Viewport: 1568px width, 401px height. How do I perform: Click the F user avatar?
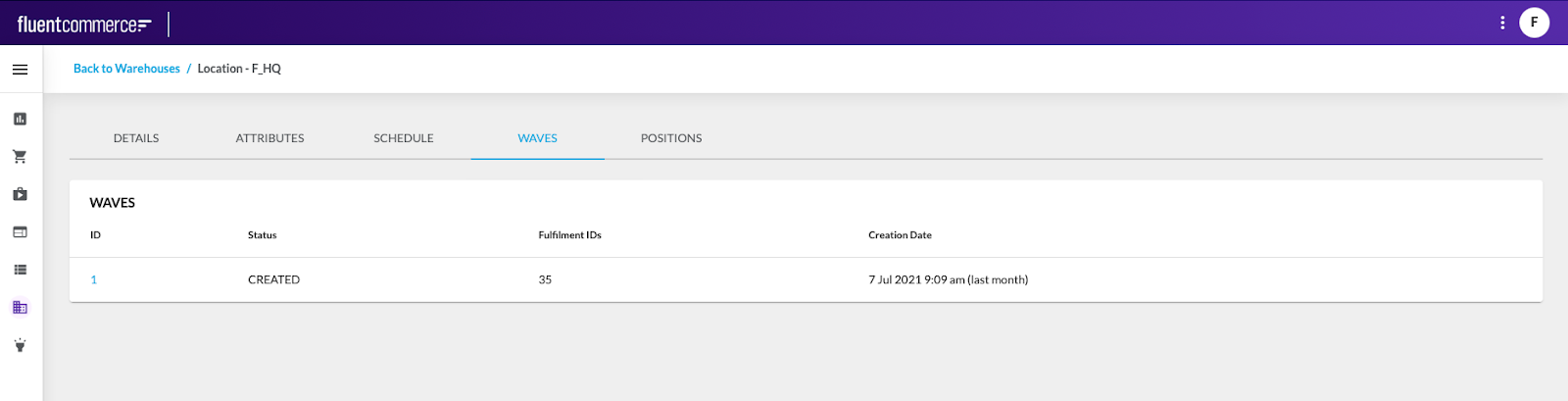point(1534,23)
